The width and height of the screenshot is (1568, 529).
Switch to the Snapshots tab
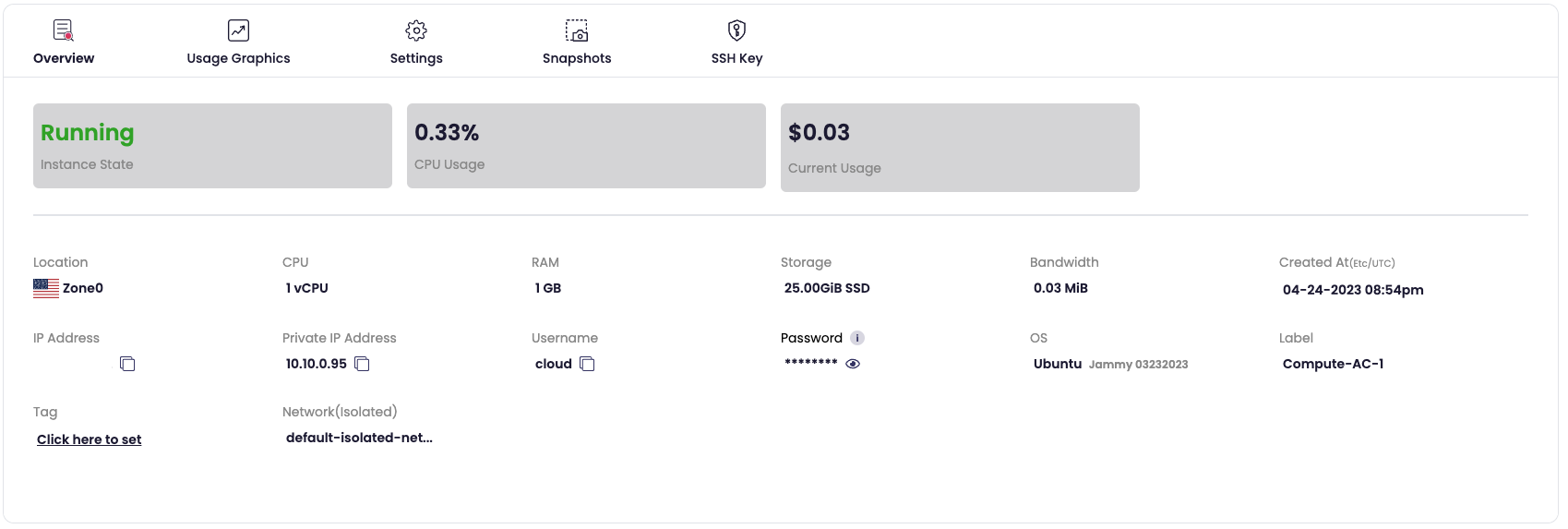point(577,58)
